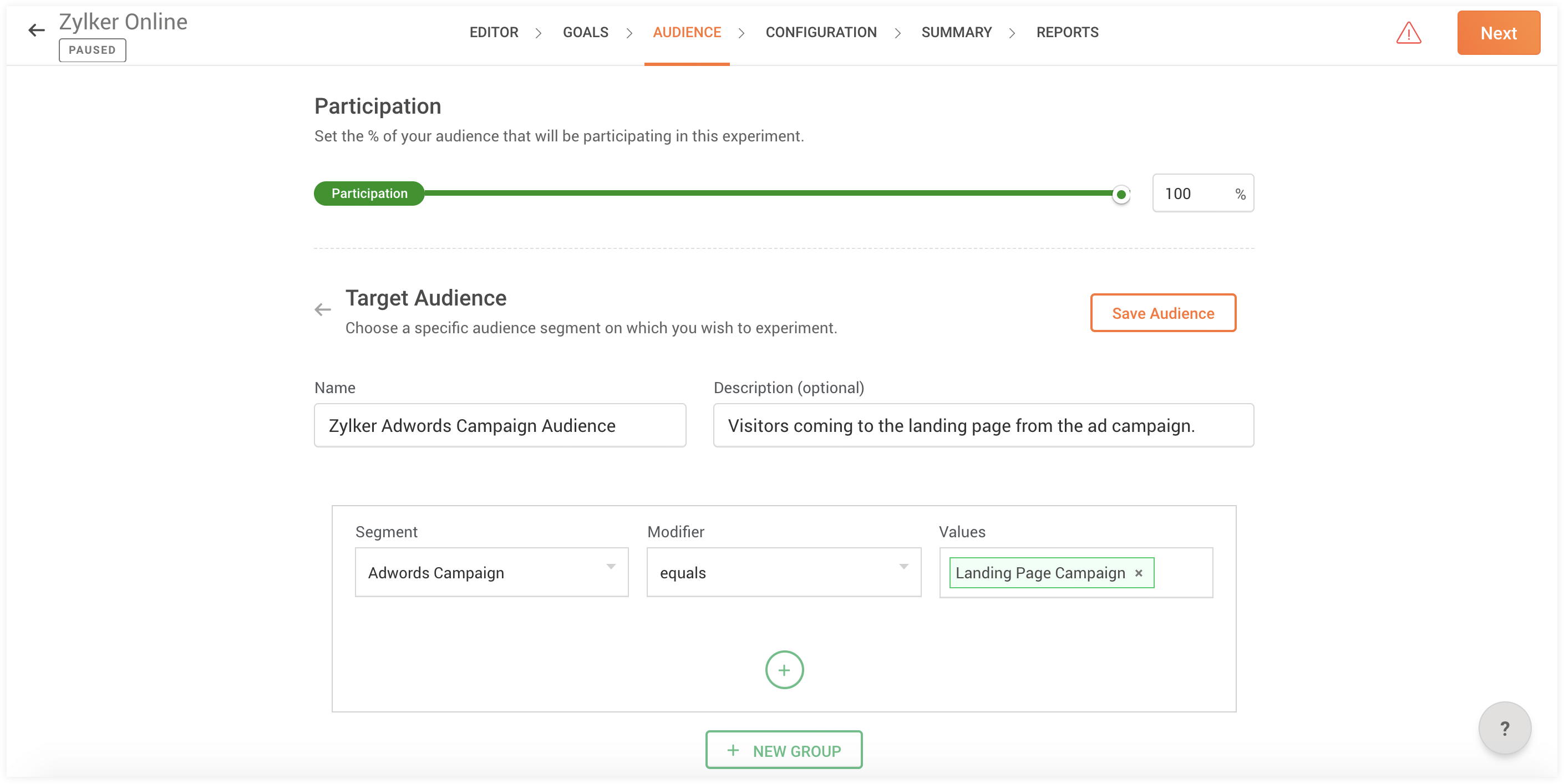Click the back arrow beside Zylker Online
This screenshot has height=784, width=1564.
37,30
